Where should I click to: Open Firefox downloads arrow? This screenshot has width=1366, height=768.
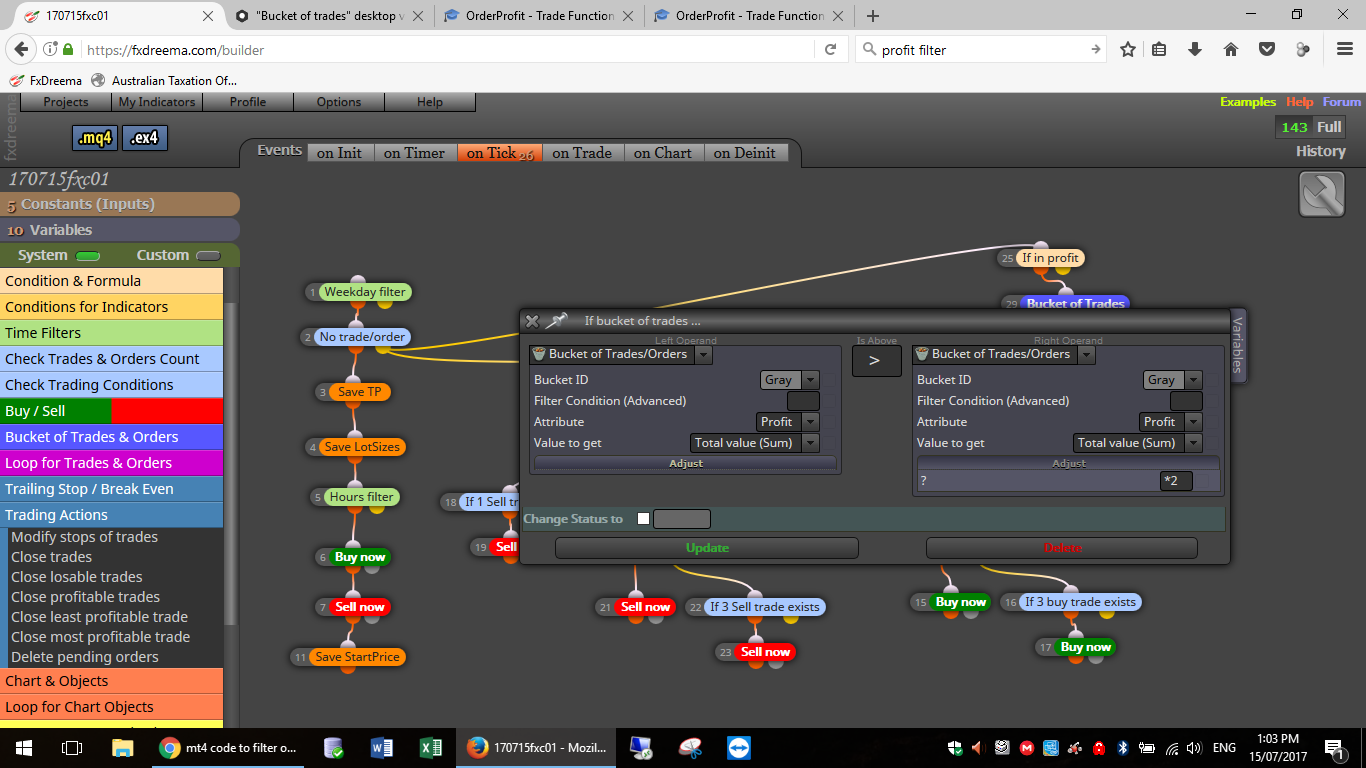pos(1195,49)
